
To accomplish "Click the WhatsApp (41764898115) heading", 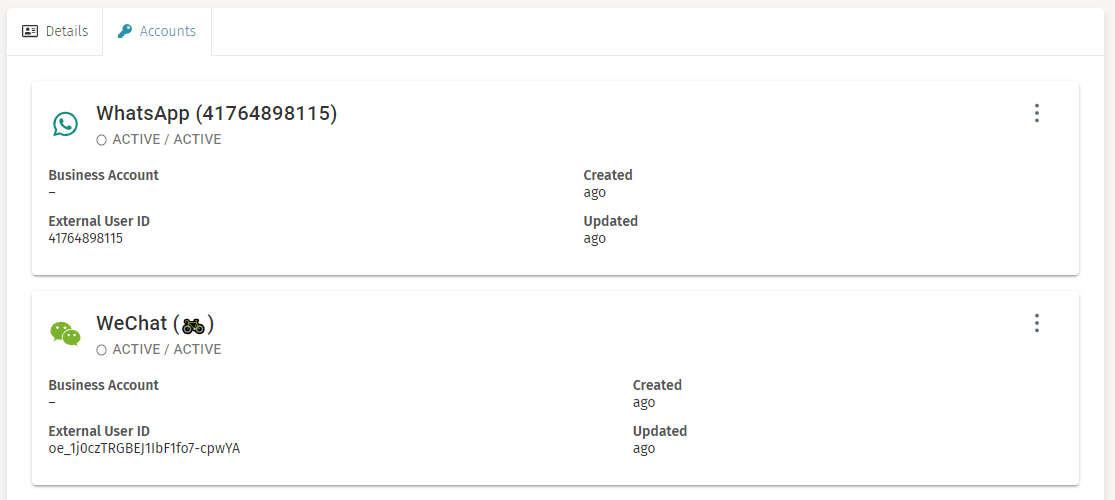I will (x=216, y=114).
